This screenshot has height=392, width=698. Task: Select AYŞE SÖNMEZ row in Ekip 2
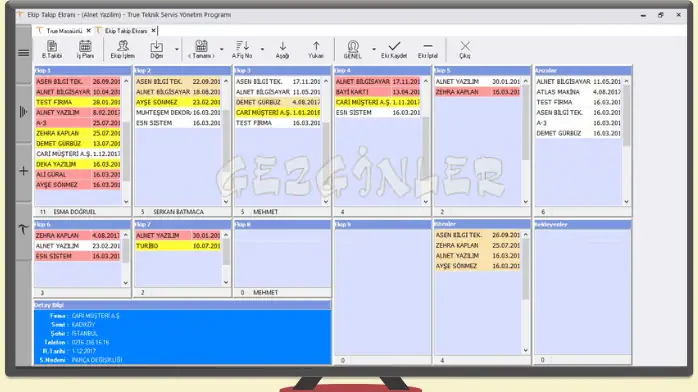(178, 102)
